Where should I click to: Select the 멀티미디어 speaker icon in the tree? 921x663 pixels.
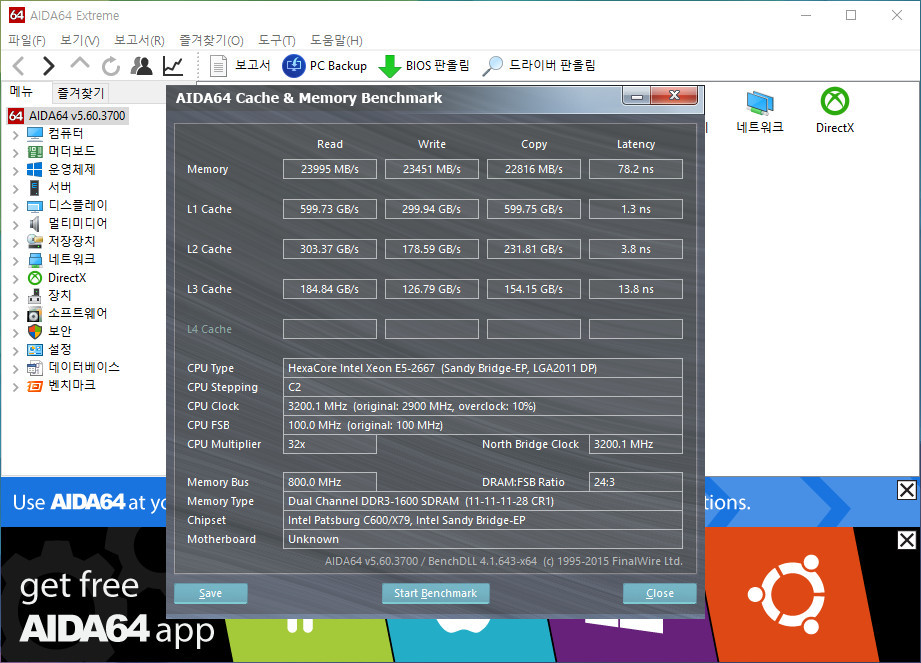pyautogui.click(x=35, y=224)
